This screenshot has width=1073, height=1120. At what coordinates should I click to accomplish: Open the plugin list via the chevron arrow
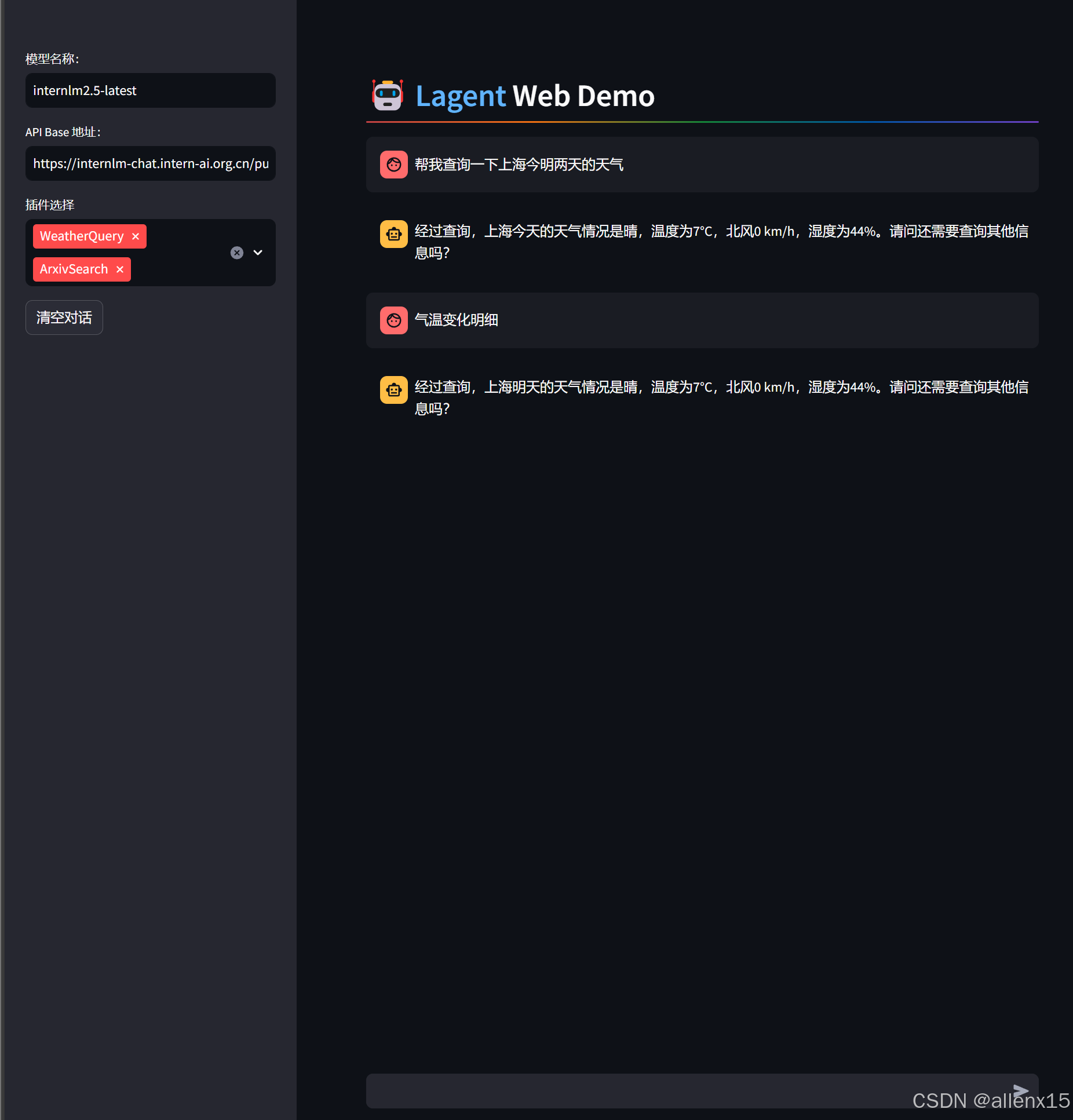257,253
